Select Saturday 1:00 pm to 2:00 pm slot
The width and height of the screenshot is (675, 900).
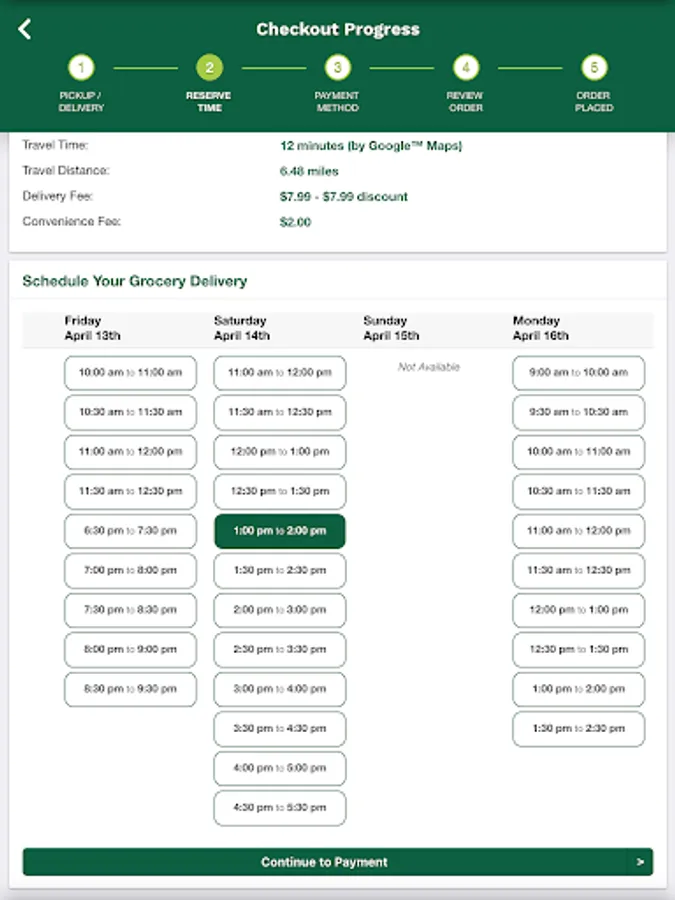coord(280,531)
